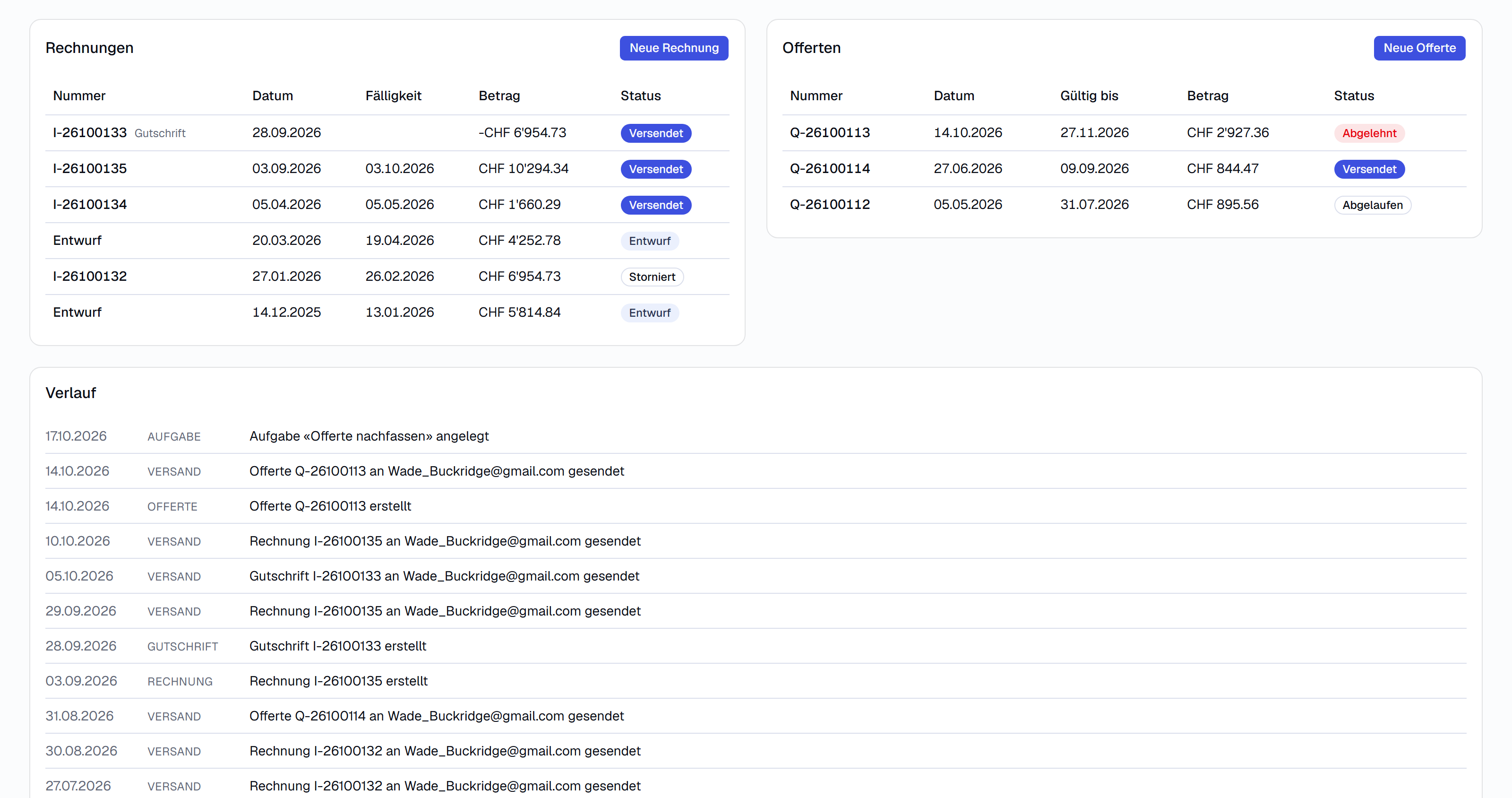This screenshot has height=798, width=1512.
Task: Open invoice I-26100133 Gutschrift
Action: pyautogui.click(x=387, y=133)
